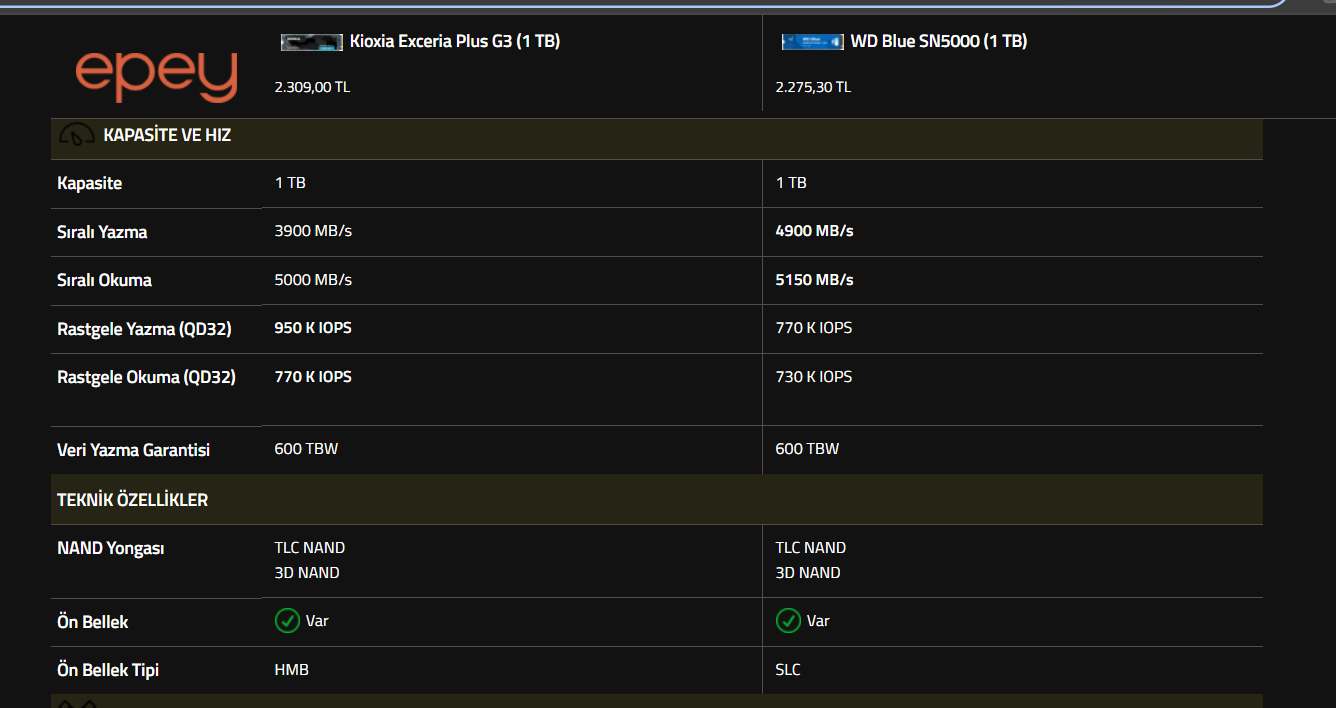The height and width of the screenshot is (708, 1336).
Task: Click WD Blue's green Var checkmark icon
Action: pyautogui.click(x=788, y=621)
